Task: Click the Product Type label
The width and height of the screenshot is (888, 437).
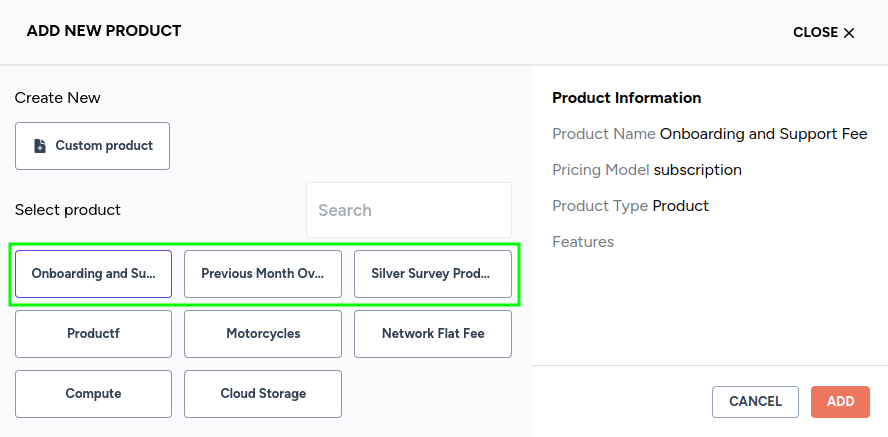Action: click(x=599, y=206)
